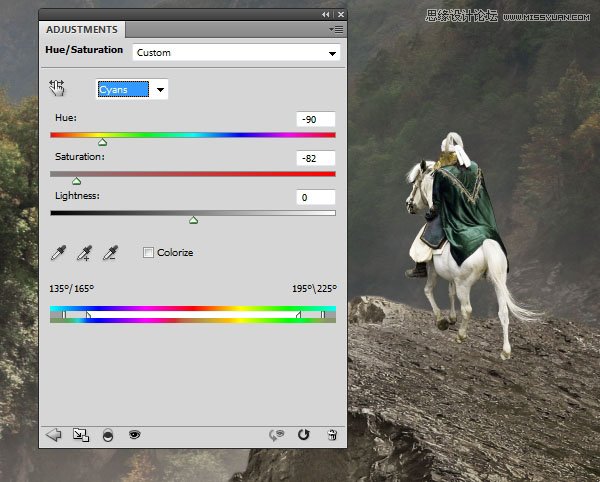Pick the Subtract from Sample eyedropper
The width and height of the screenshot is (600, 482).
coord(111,252)
